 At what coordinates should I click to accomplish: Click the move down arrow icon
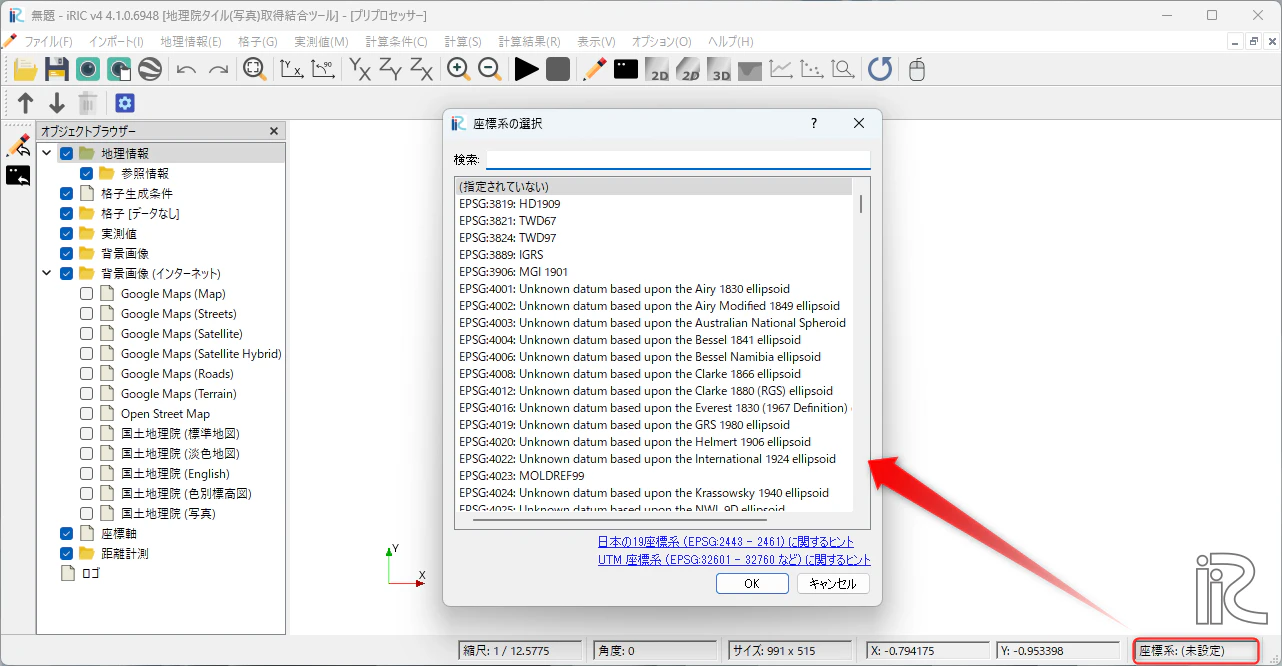click(57, 103)
